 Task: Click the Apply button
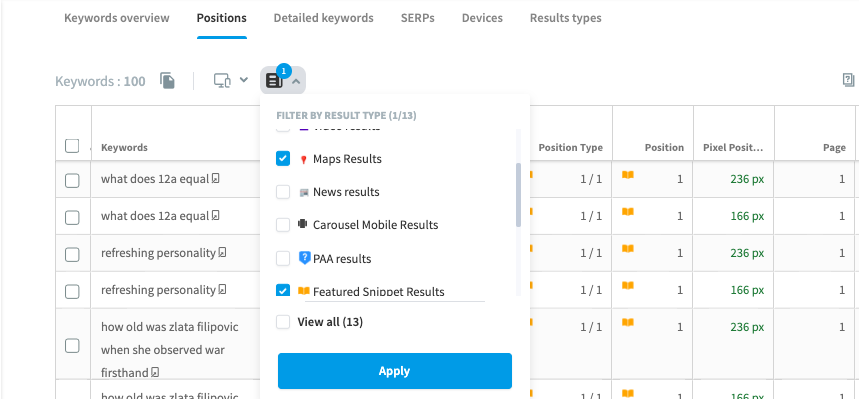pyautogui.click(x=394, y=371)
